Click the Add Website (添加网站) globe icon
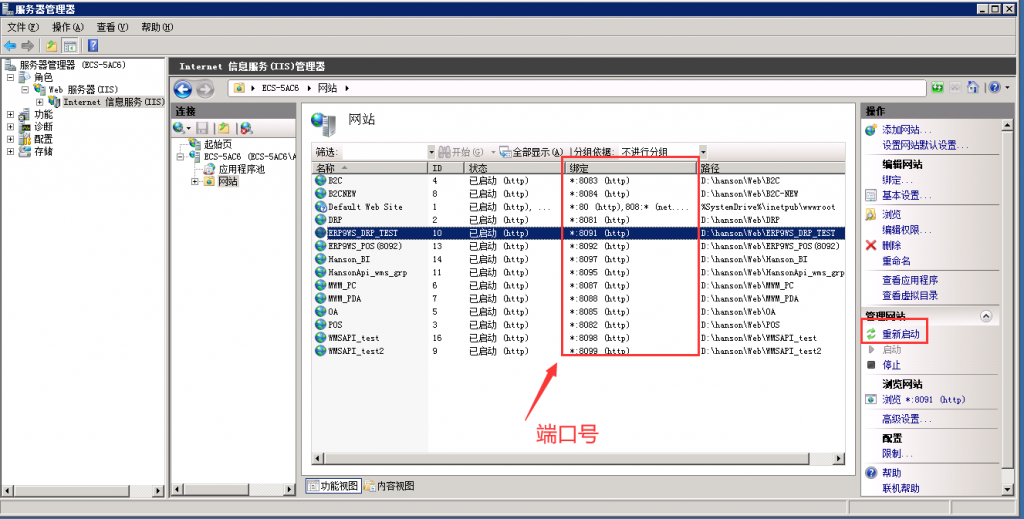Viewport: 1024px width, 519px height. pyautogui.click(x=871, y=130)
